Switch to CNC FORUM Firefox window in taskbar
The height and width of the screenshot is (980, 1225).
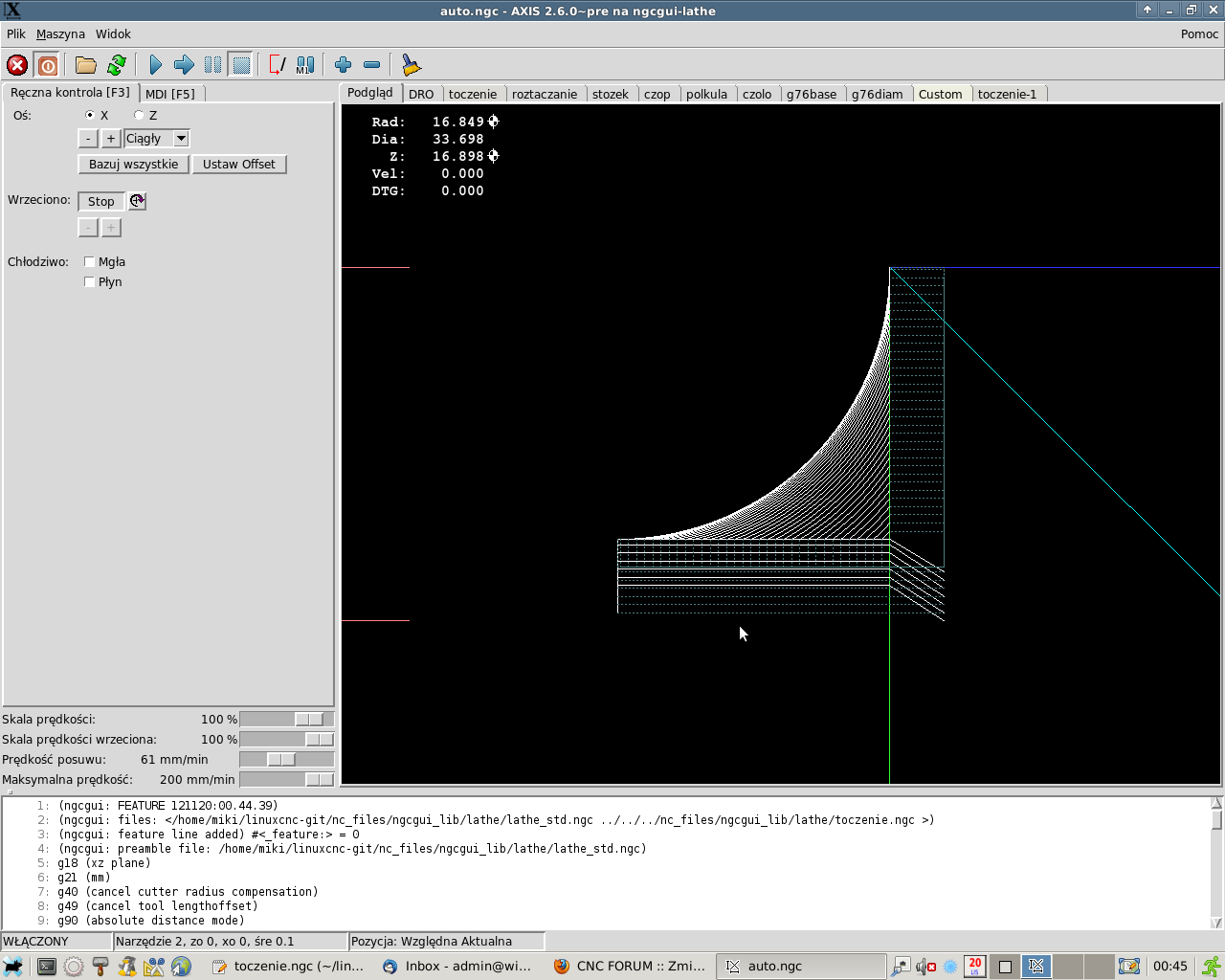pos(630,967)
